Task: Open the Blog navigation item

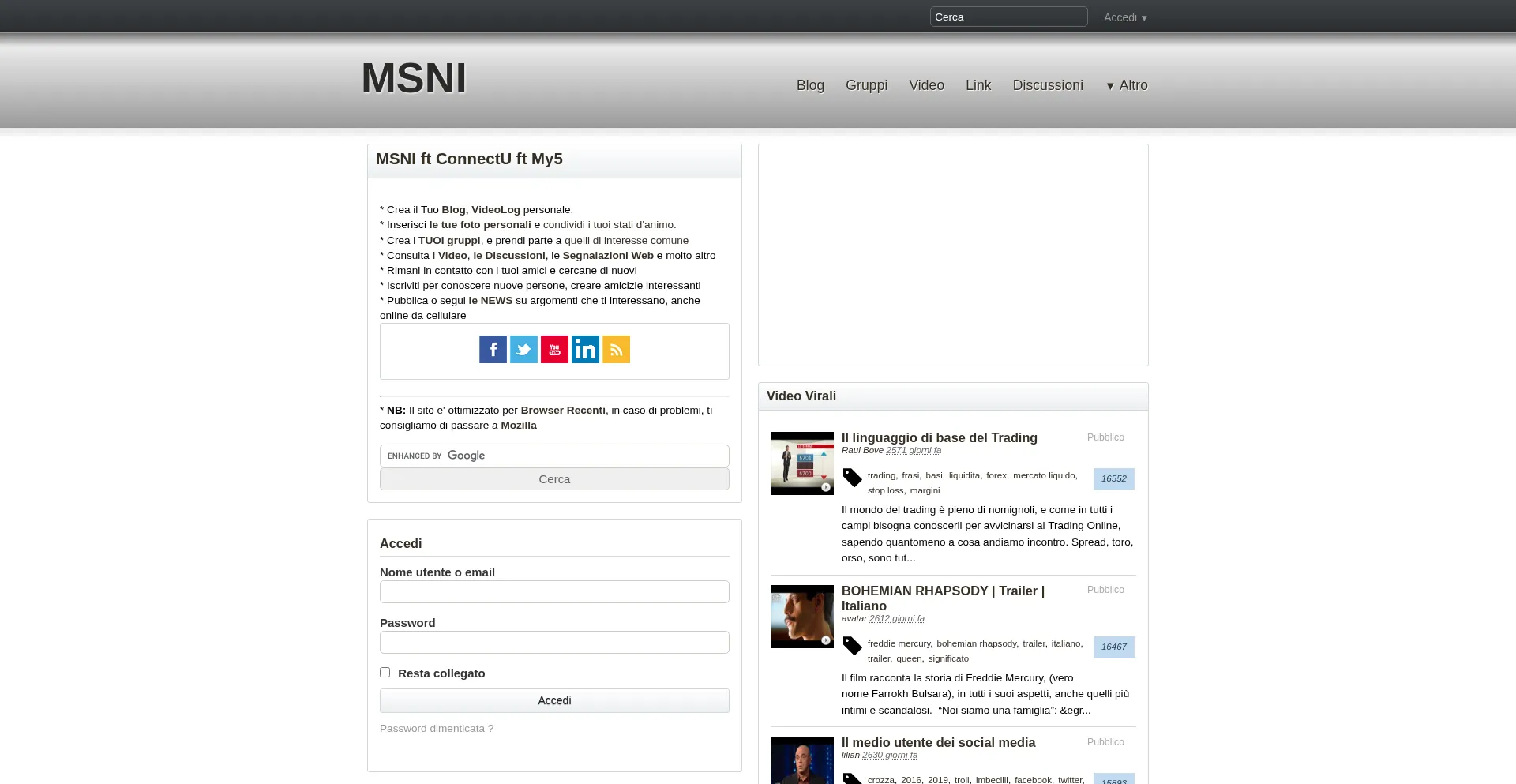Action: coord(810,85)
